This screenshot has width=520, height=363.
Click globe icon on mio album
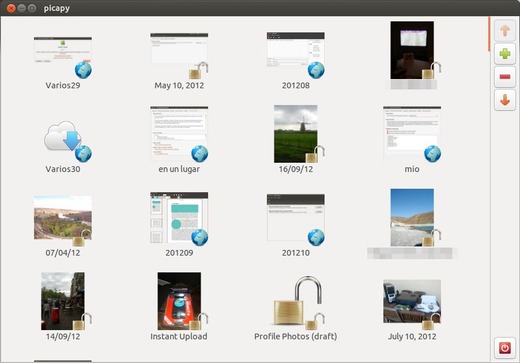pyautogui.click(x=432, y=154)
